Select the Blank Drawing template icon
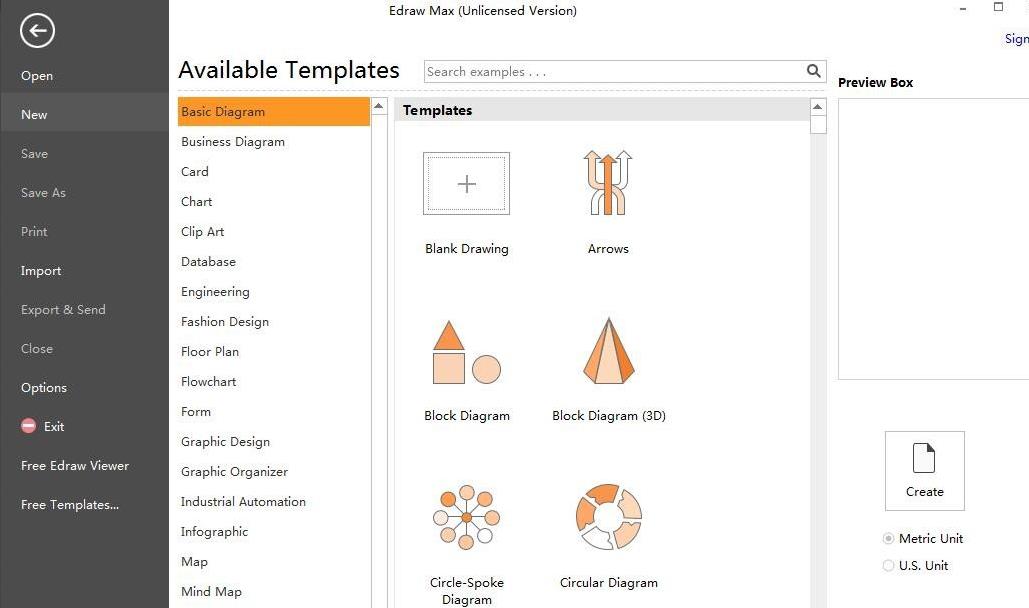Screen dimensions: 1029x608 coord(467,184)
